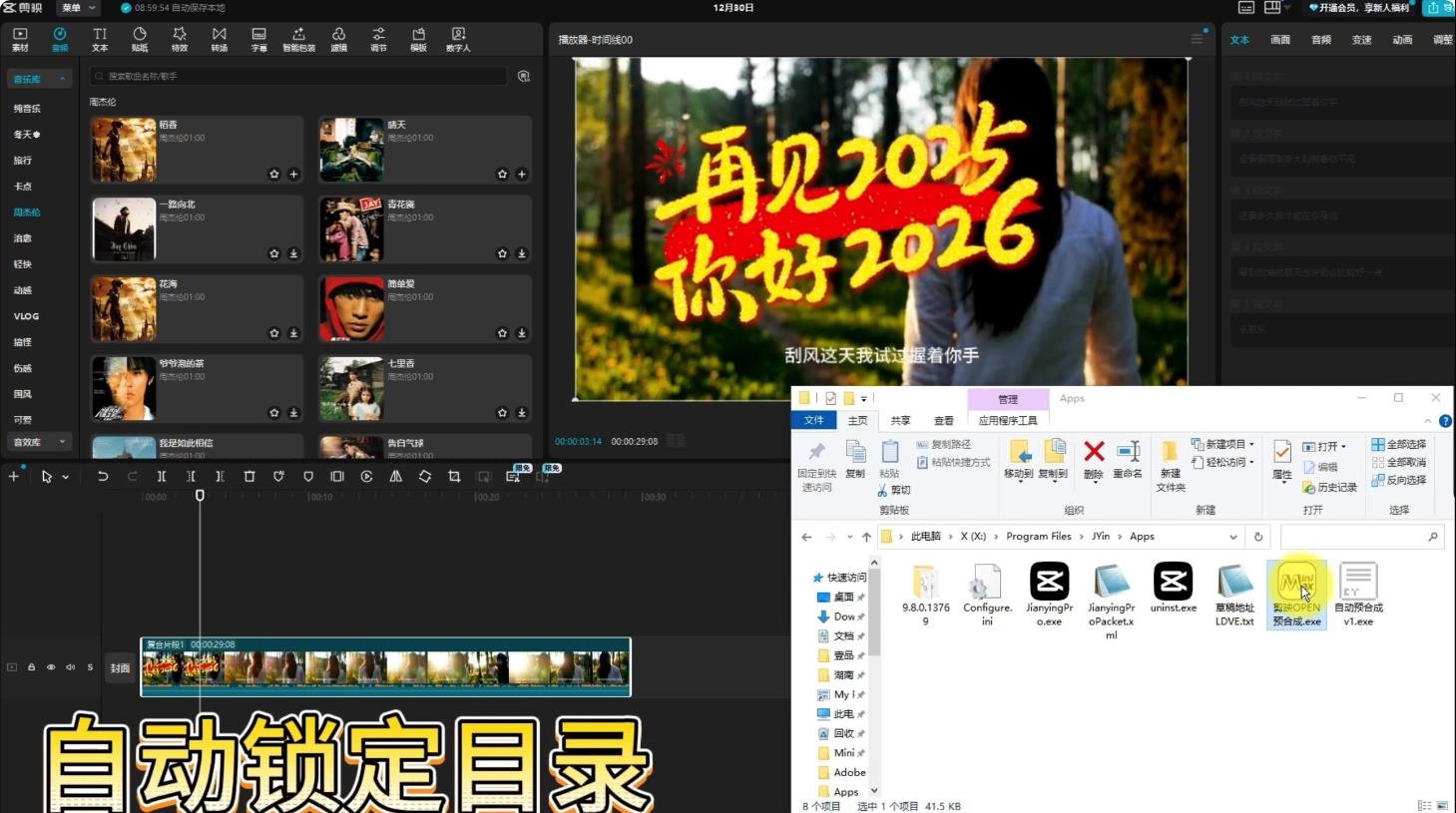Open the 数字人 (Digital Human) panel
Image resolution: width=1456 pixels, height=813 pixels.
458,40
